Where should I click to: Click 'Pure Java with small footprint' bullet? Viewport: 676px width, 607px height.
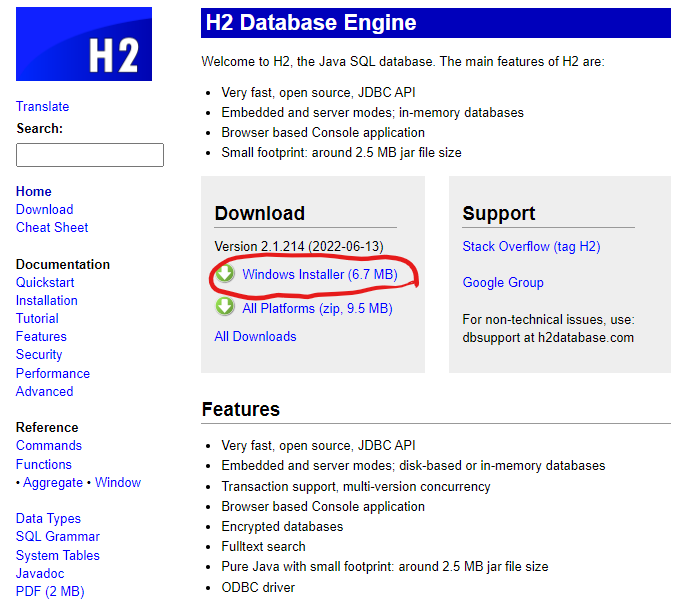click(385, 567)
